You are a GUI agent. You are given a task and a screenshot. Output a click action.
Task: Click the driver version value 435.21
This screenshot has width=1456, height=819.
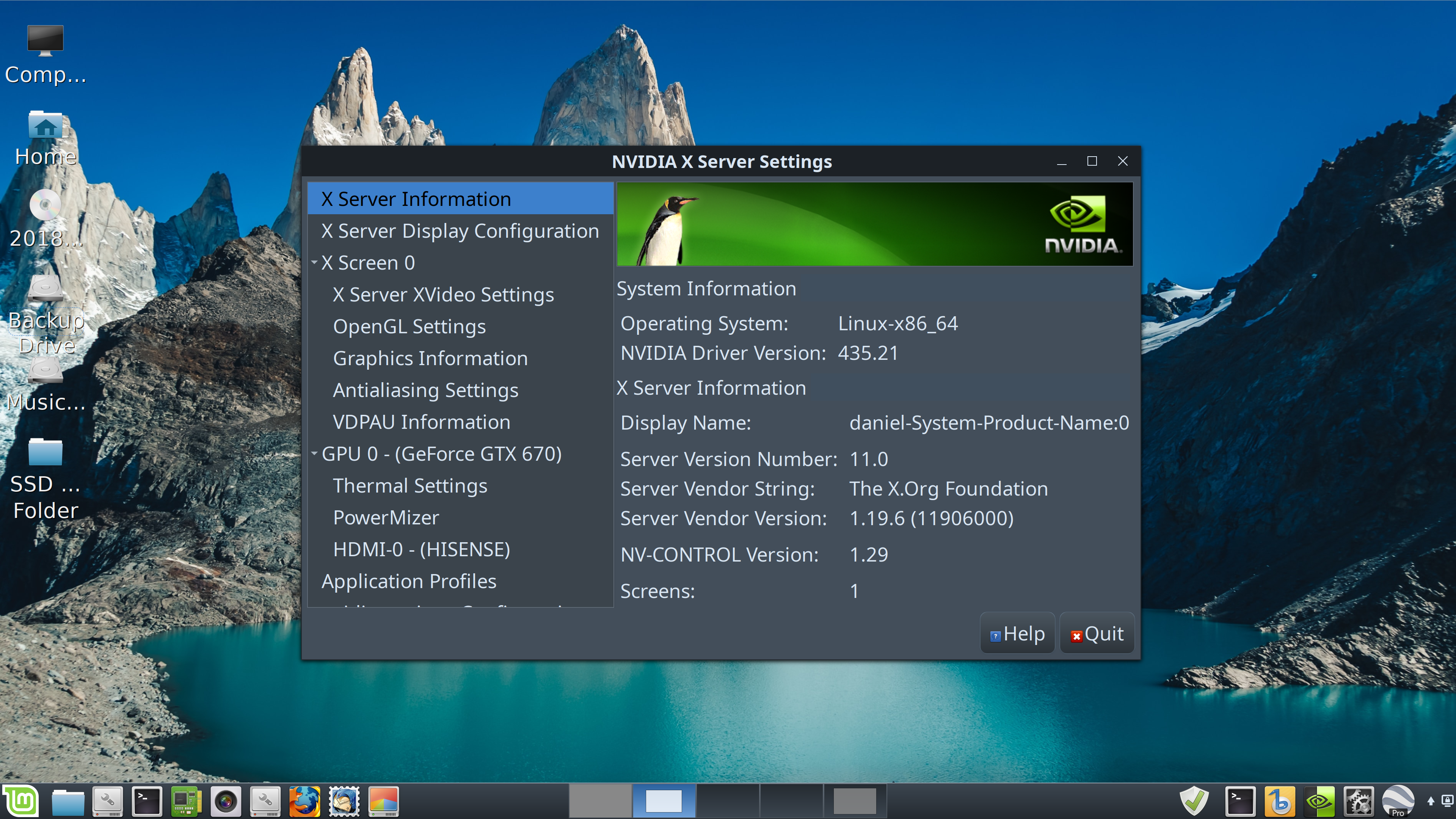coord(868,353)
